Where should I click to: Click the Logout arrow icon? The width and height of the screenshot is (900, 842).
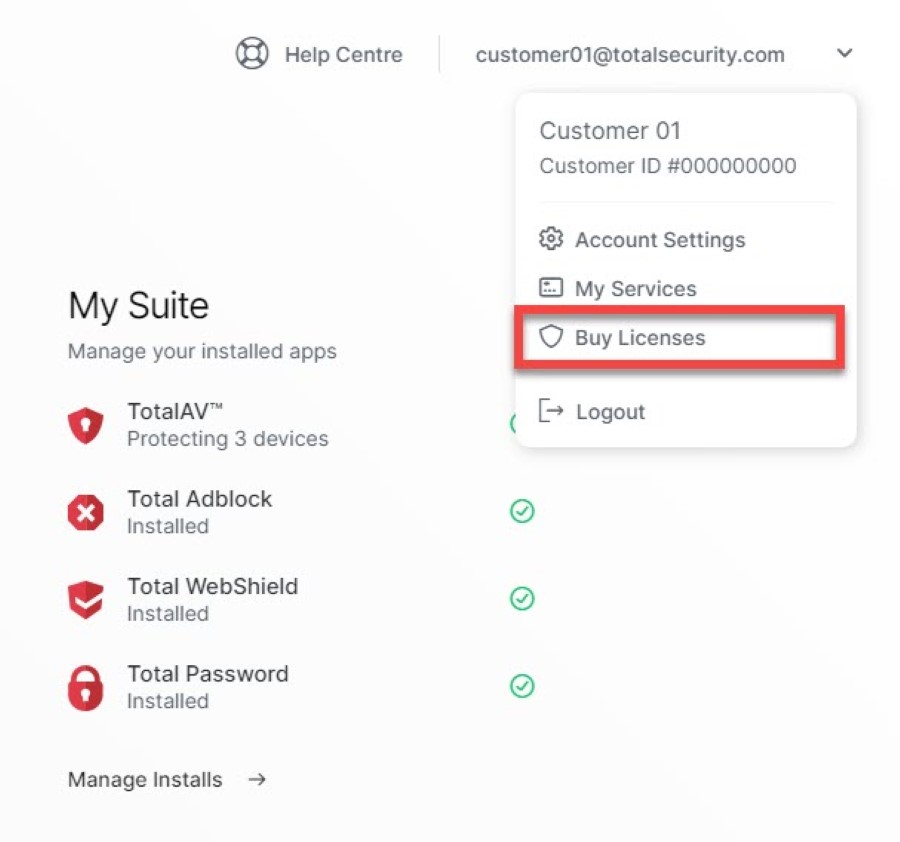[551, 411]
